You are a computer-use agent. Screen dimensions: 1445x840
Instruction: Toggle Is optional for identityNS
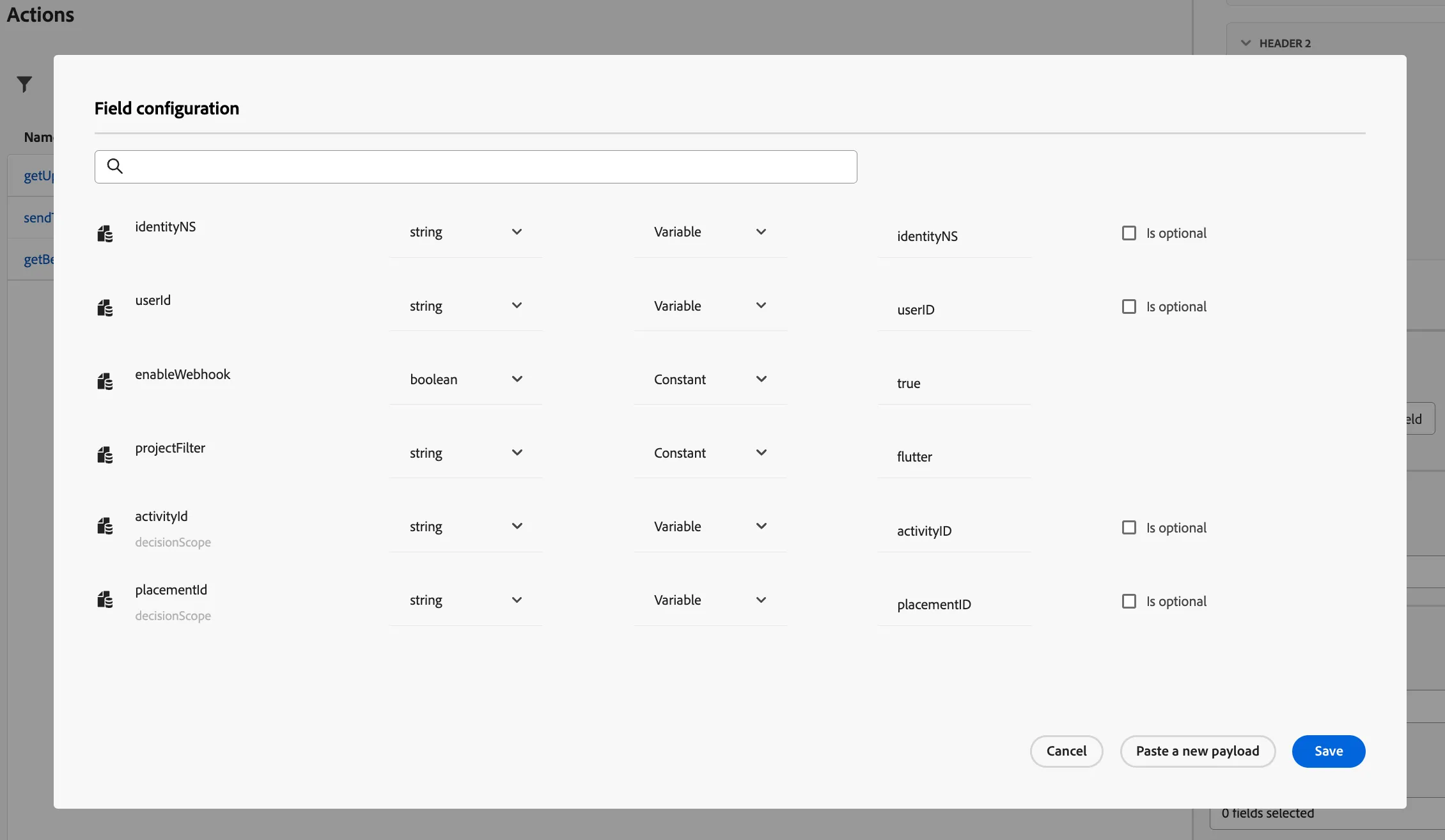pos(1129,233)
